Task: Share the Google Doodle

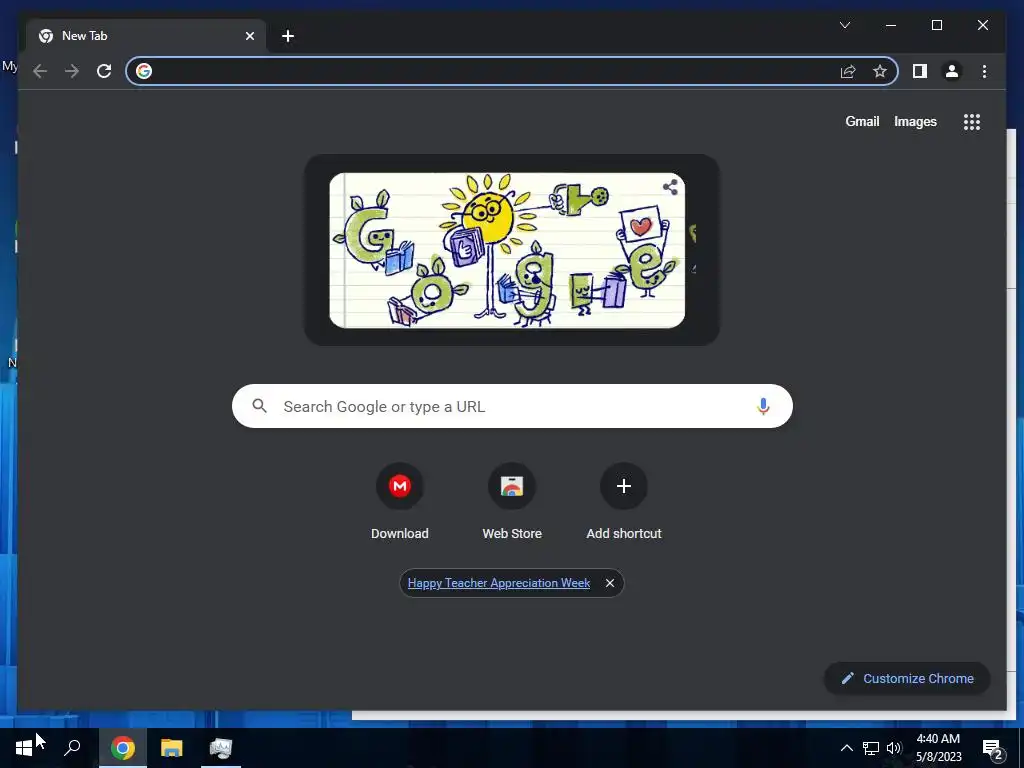Action: 670,187
